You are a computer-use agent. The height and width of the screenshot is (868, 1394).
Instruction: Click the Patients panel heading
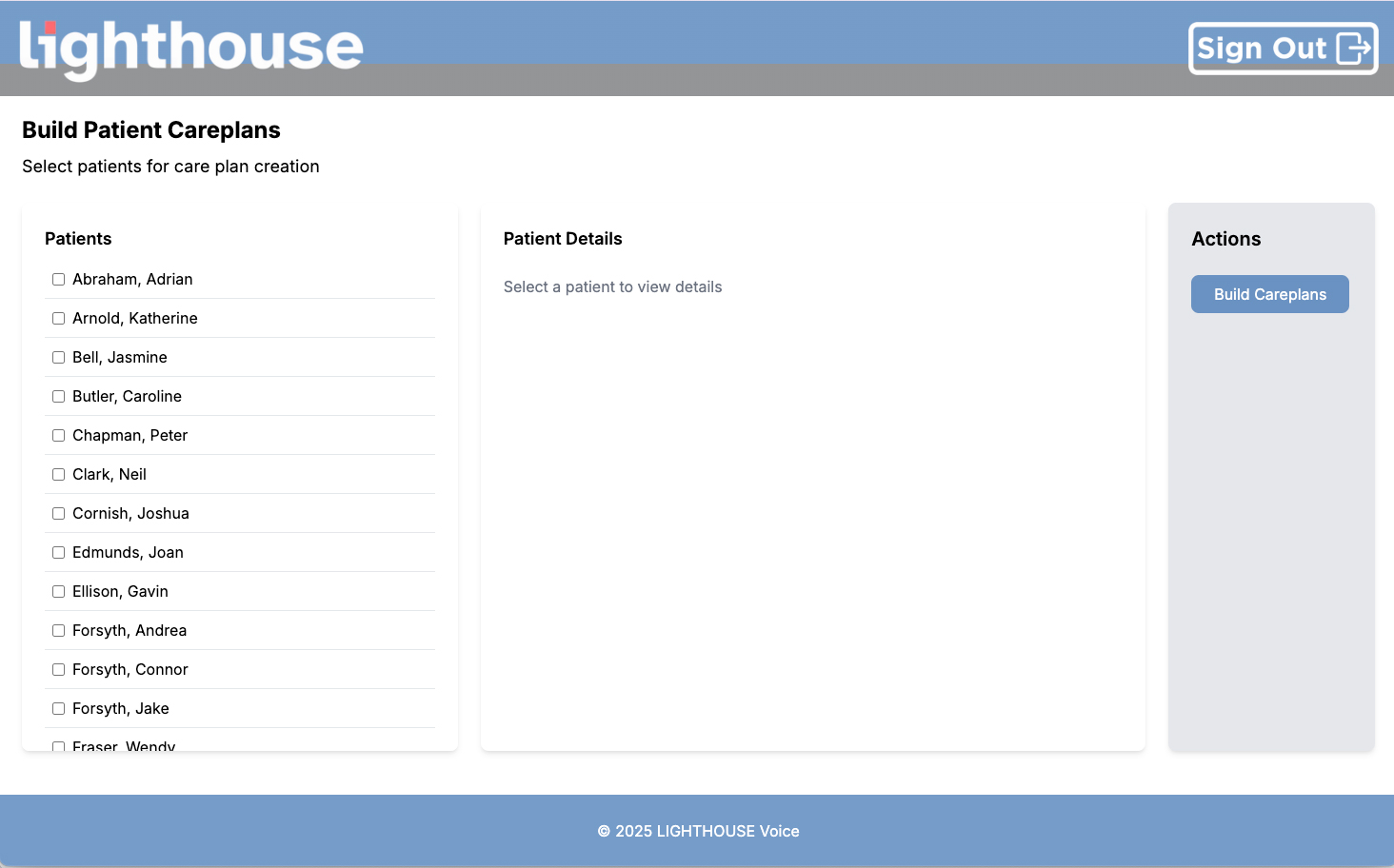coord(78,238)
